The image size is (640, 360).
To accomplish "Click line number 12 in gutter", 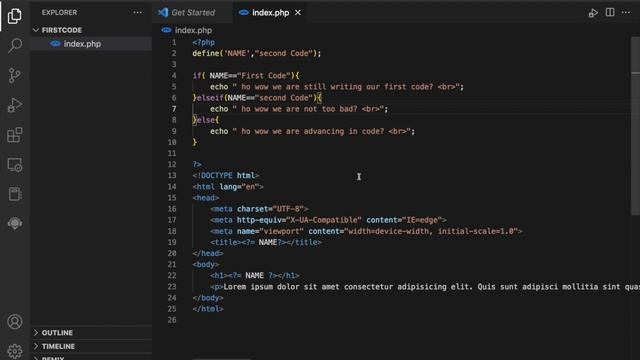I will 172,164.
